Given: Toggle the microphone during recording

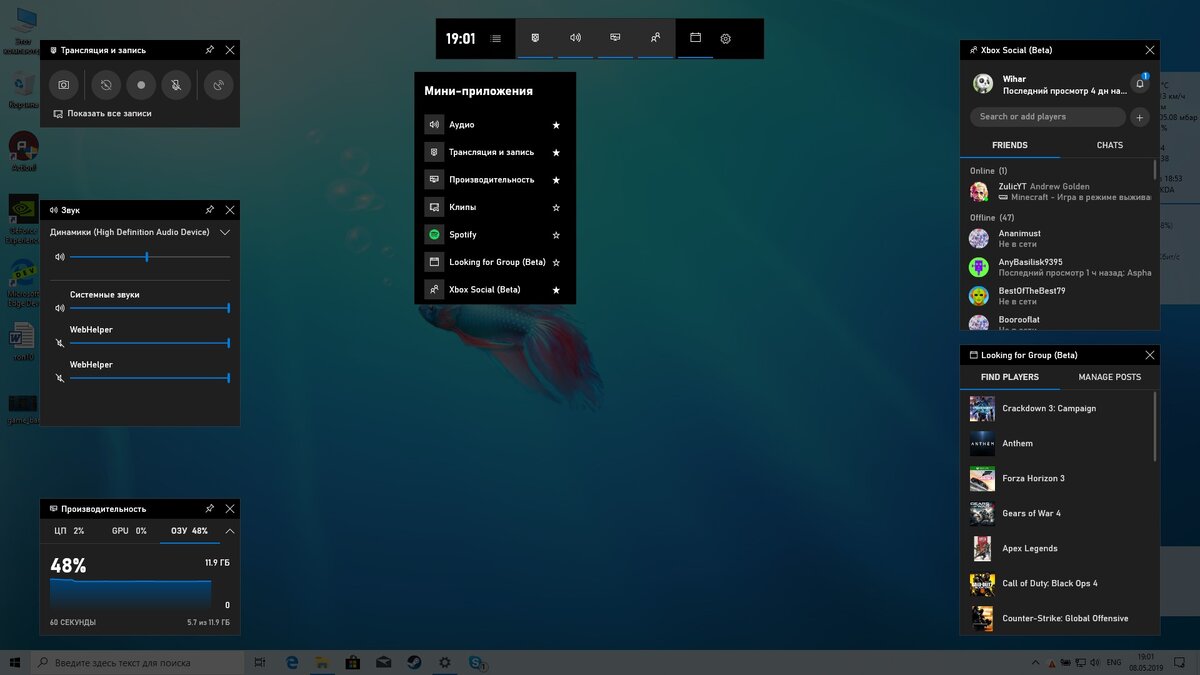Looking at the screenshot, I should (x=176, y=85).
